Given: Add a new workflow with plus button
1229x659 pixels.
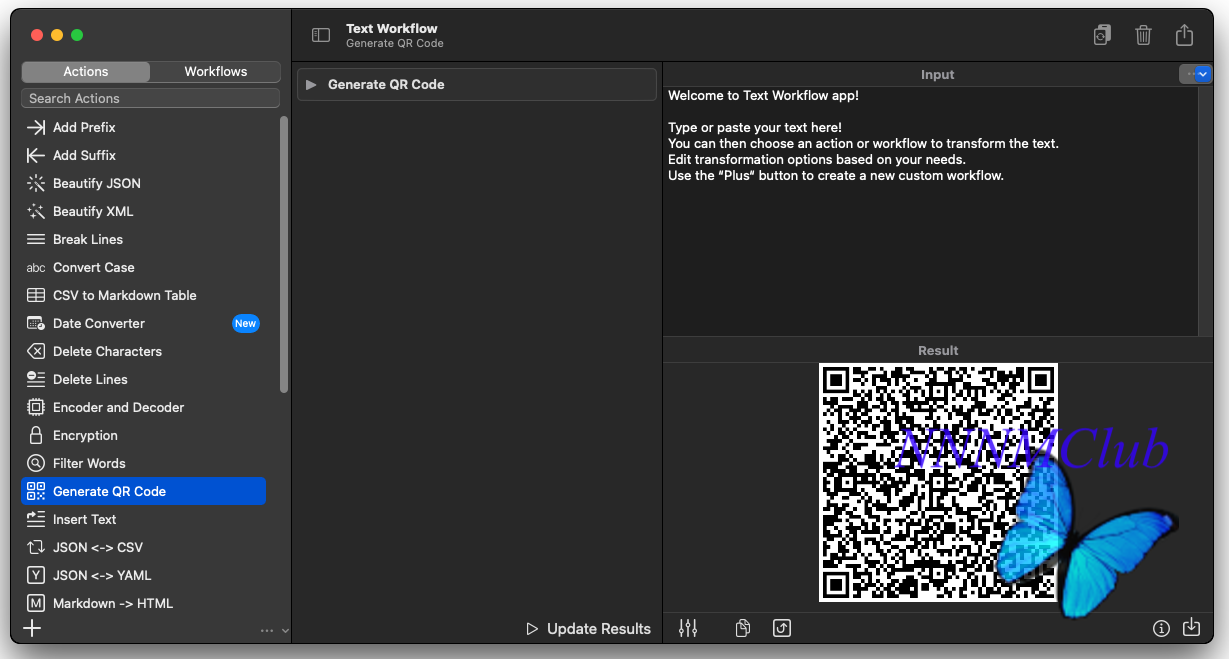Looking at the screenshot, I should coord(33,628).
